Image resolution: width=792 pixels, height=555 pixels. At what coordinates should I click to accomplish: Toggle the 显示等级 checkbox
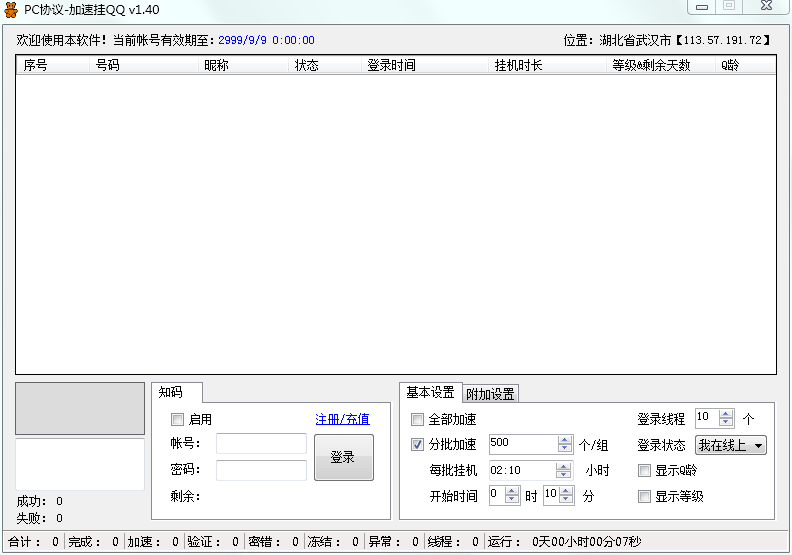click(645, 496)
